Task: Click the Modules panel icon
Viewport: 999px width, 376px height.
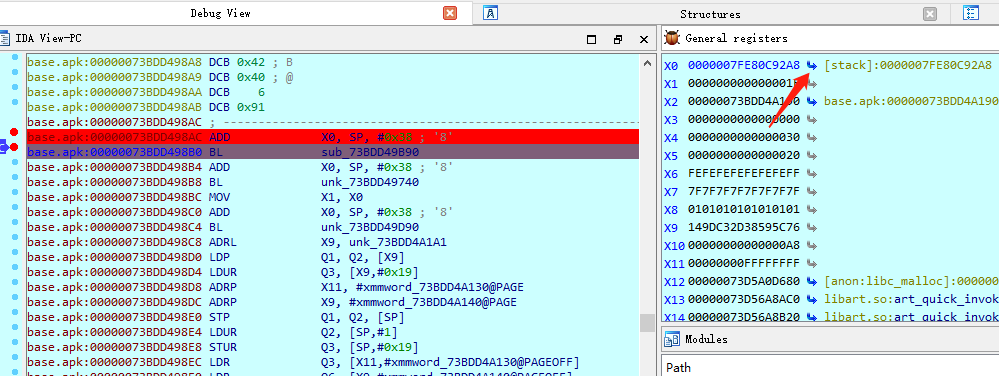Action: [672, 340]
